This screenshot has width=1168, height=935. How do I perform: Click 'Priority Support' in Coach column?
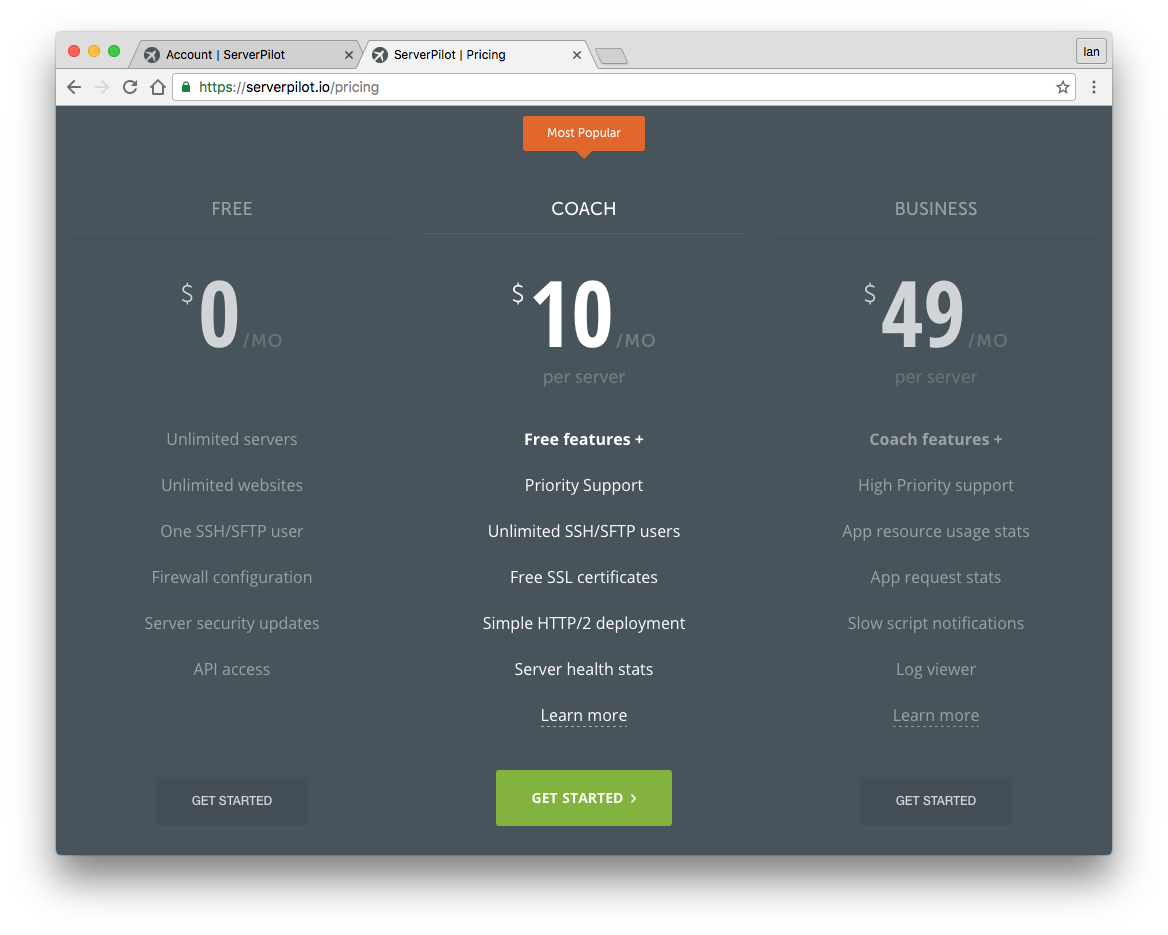(x=584, y=486)
